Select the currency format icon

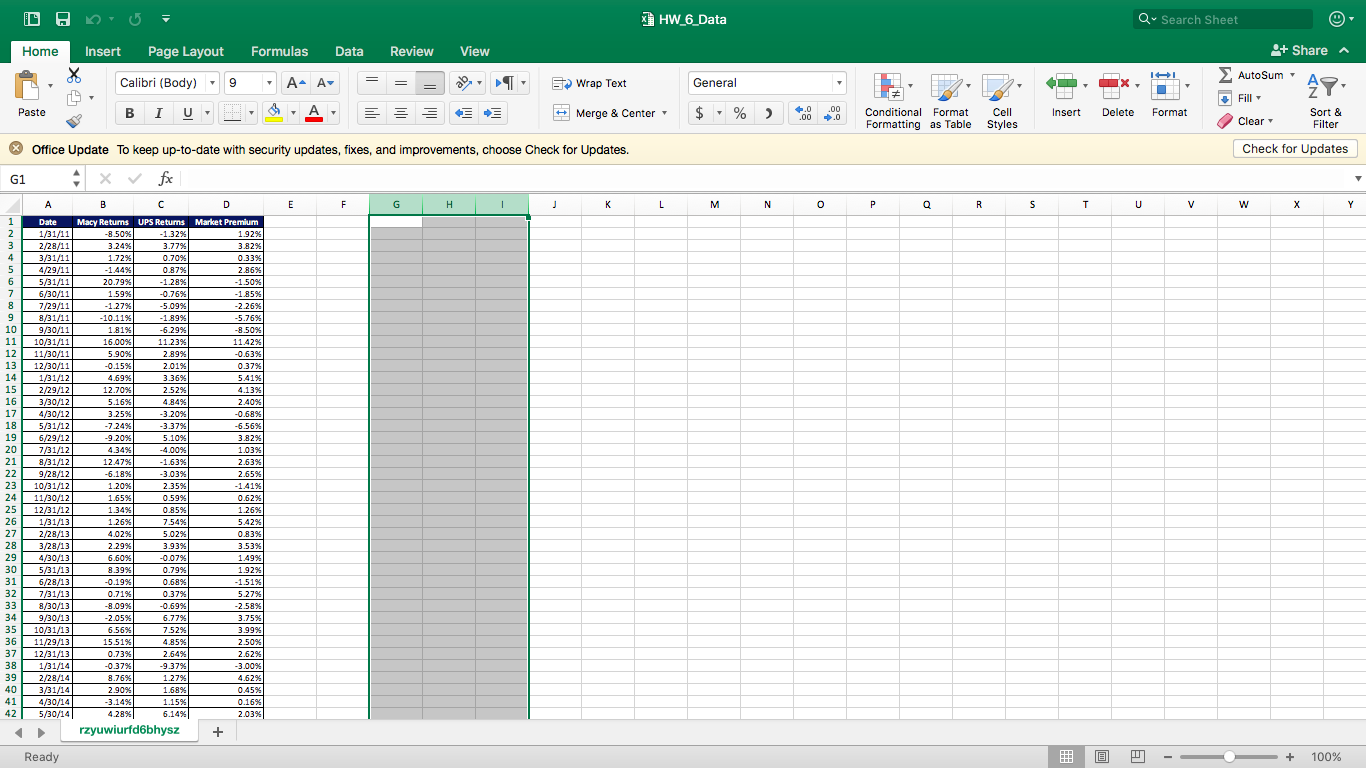coord(699,113)
